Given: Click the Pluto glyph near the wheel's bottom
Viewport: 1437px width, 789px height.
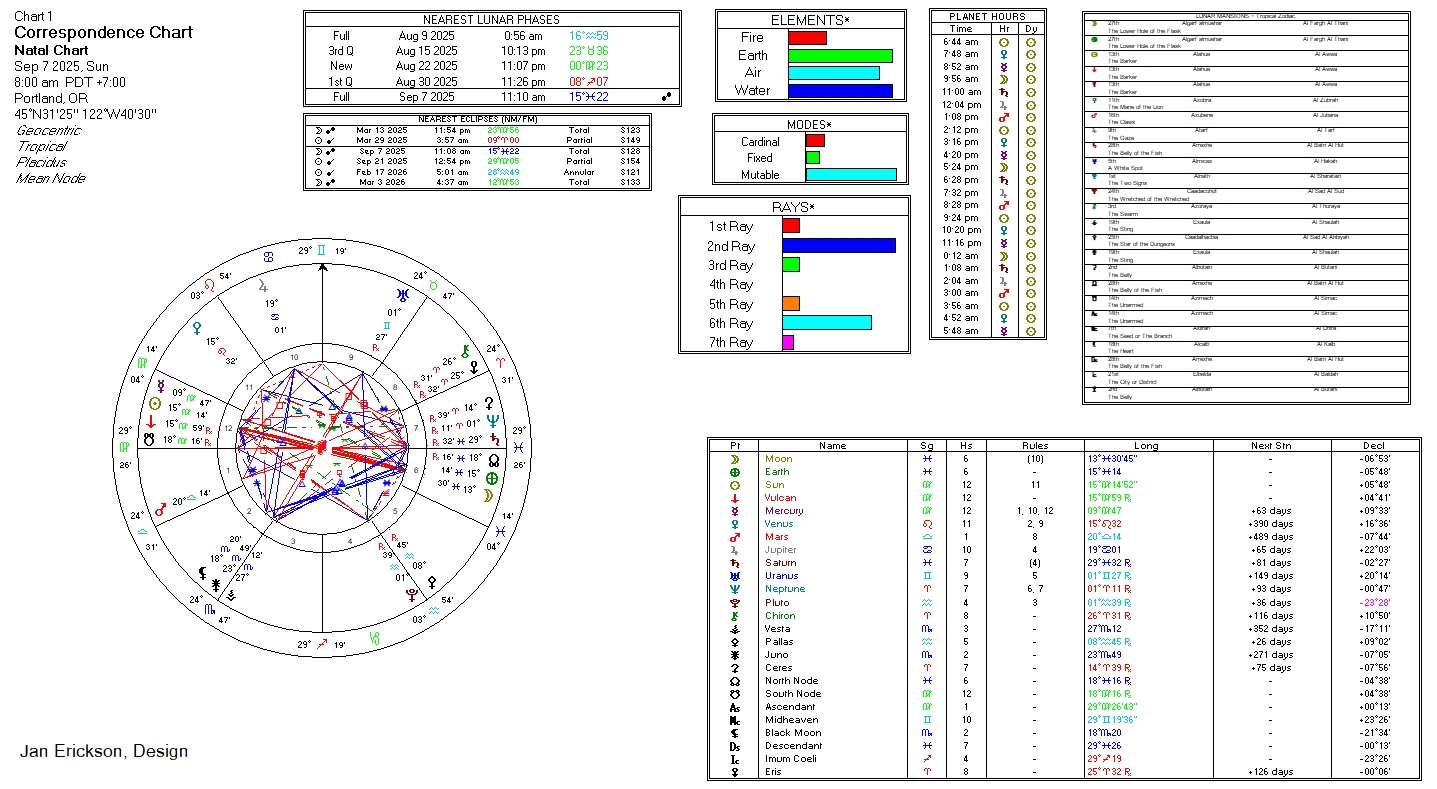Looking at the screenshot, I should [x=411, y=594].
